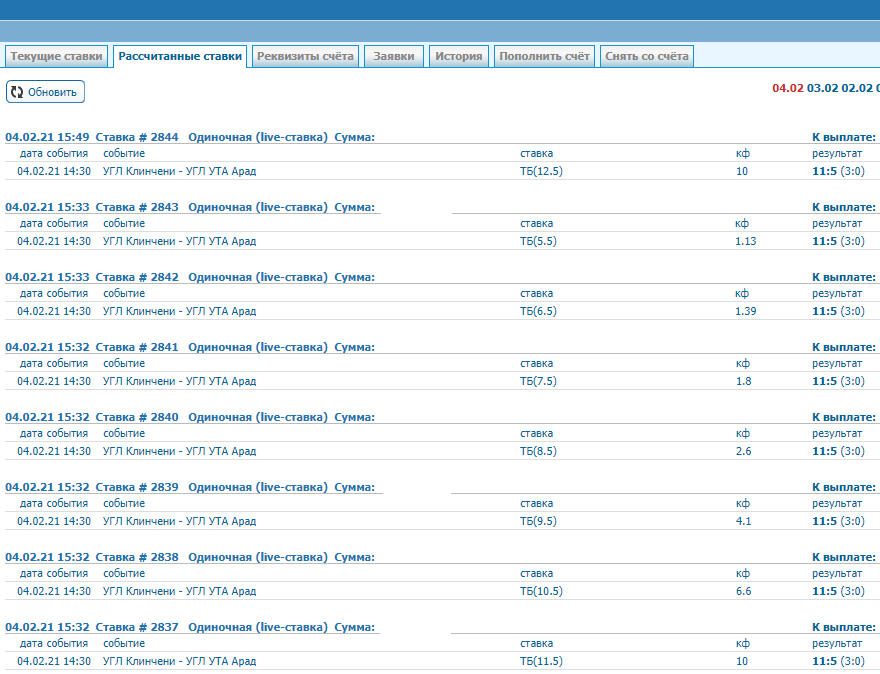This screenshot has width=880, height=674.
Task: Select the Рассчитанные ставки tab
Action: pos(180,56)
